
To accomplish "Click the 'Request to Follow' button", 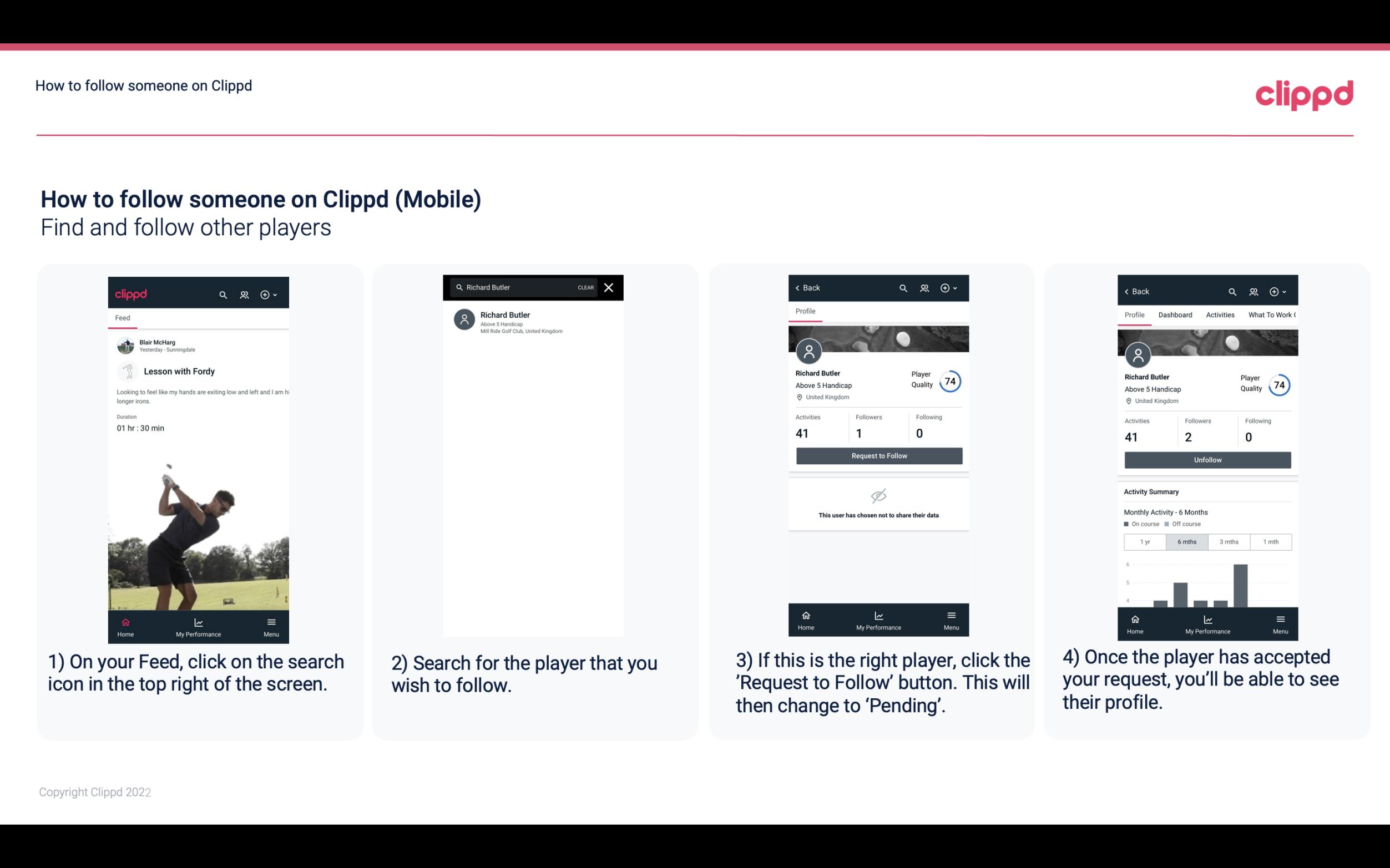I will click(878, 455).
